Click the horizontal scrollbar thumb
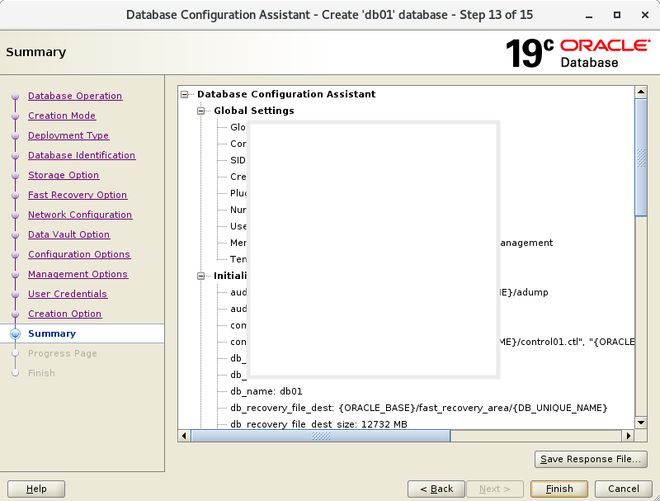 (320, 435)
